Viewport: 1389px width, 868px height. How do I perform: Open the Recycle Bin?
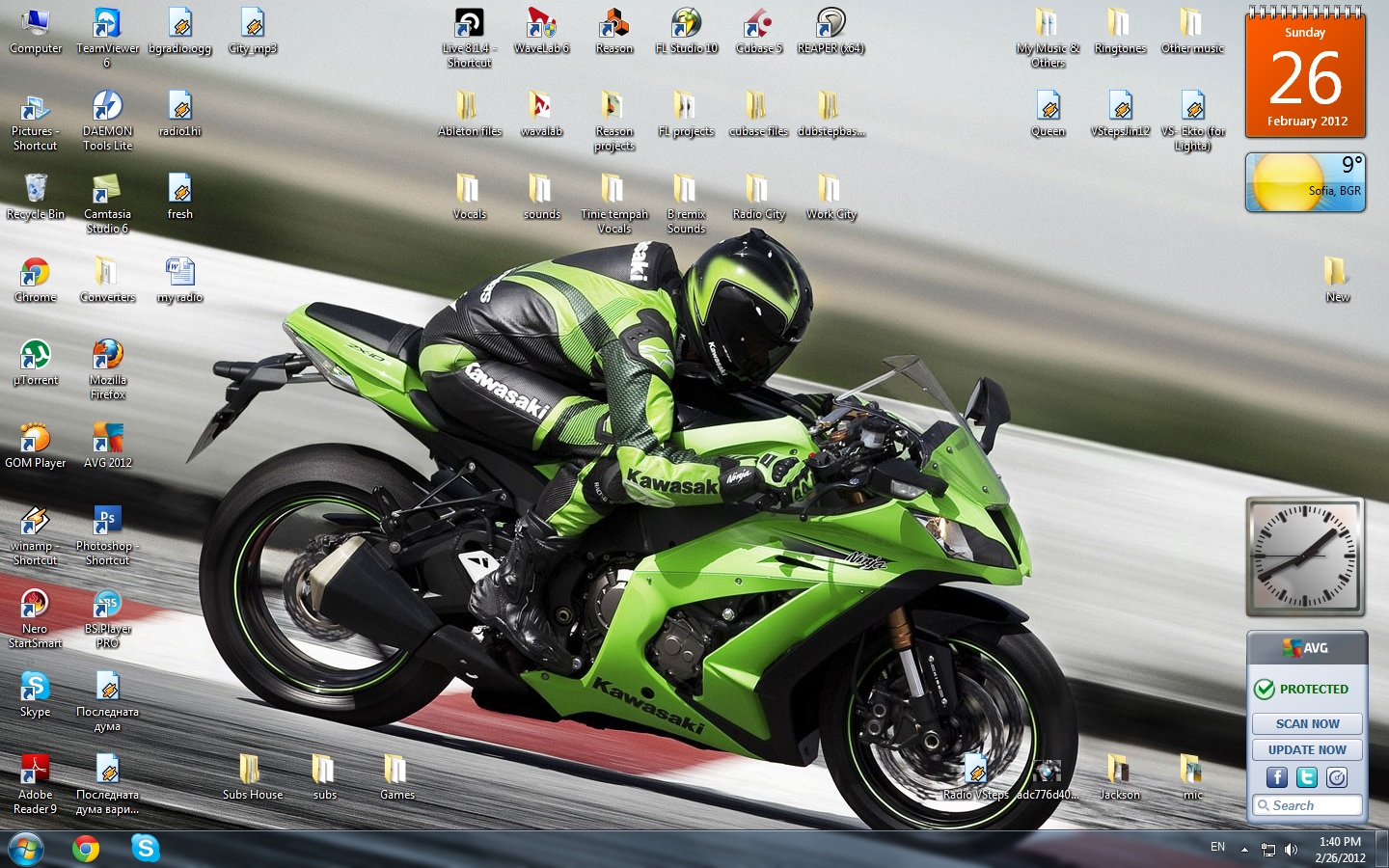pyautogui.click(x=36, y=197)
